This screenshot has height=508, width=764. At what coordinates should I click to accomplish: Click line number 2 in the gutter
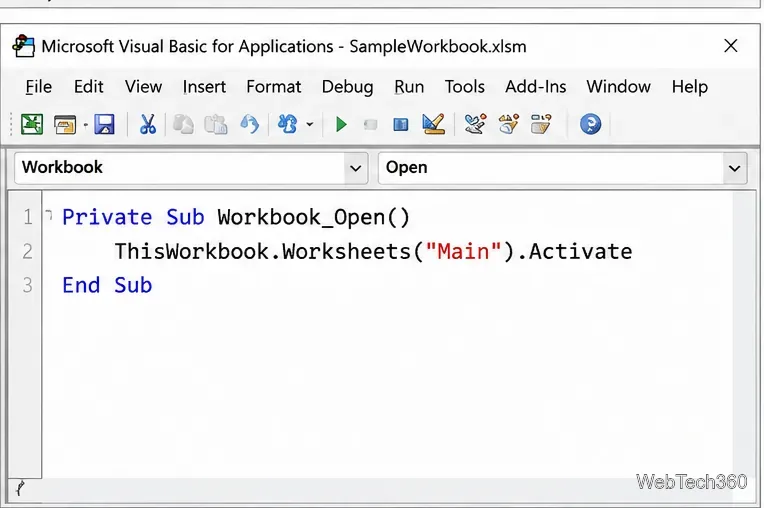click(x=28, y=251)
